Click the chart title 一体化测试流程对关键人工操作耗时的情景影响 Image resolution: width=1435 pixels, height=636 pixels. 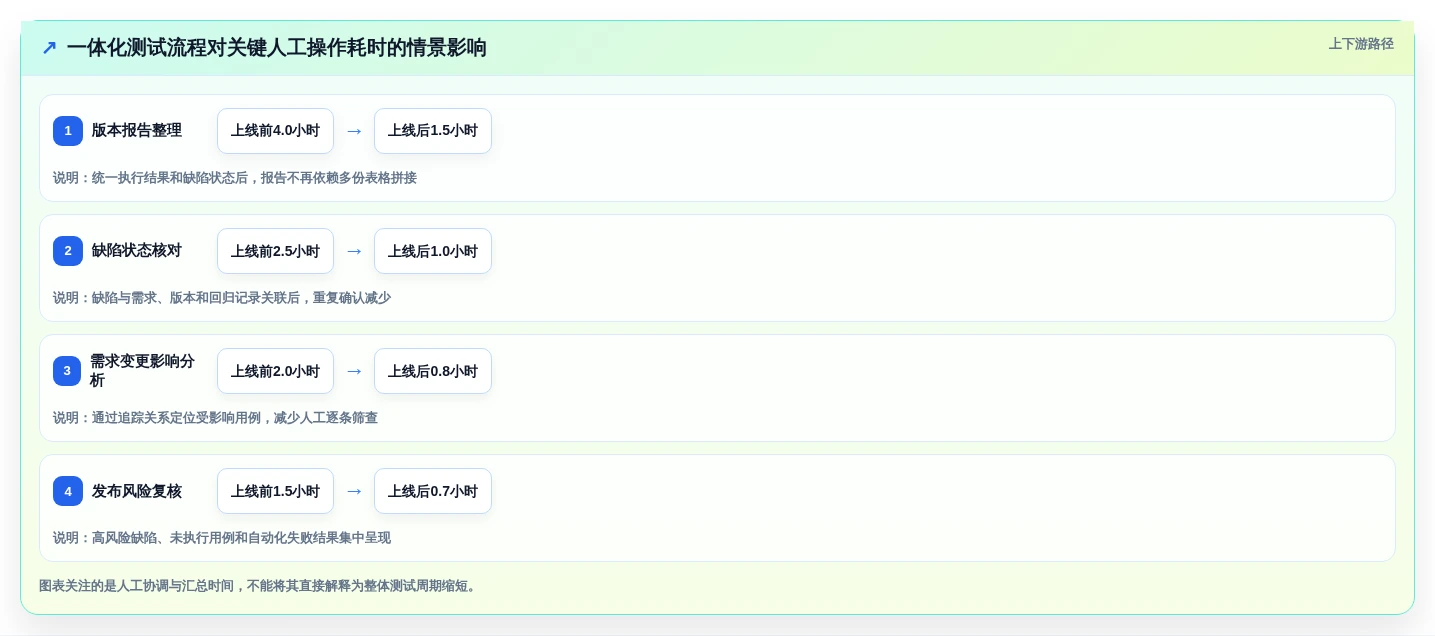pyautogui.click(x=277, y=48)
